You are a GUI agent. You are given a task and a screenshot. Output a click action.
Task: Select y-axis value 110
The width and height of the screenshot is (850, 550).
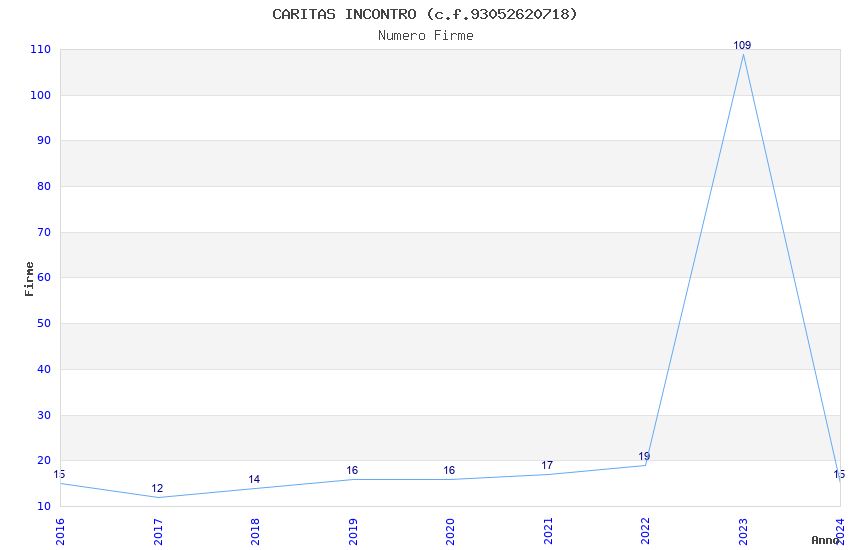[40, 49]
